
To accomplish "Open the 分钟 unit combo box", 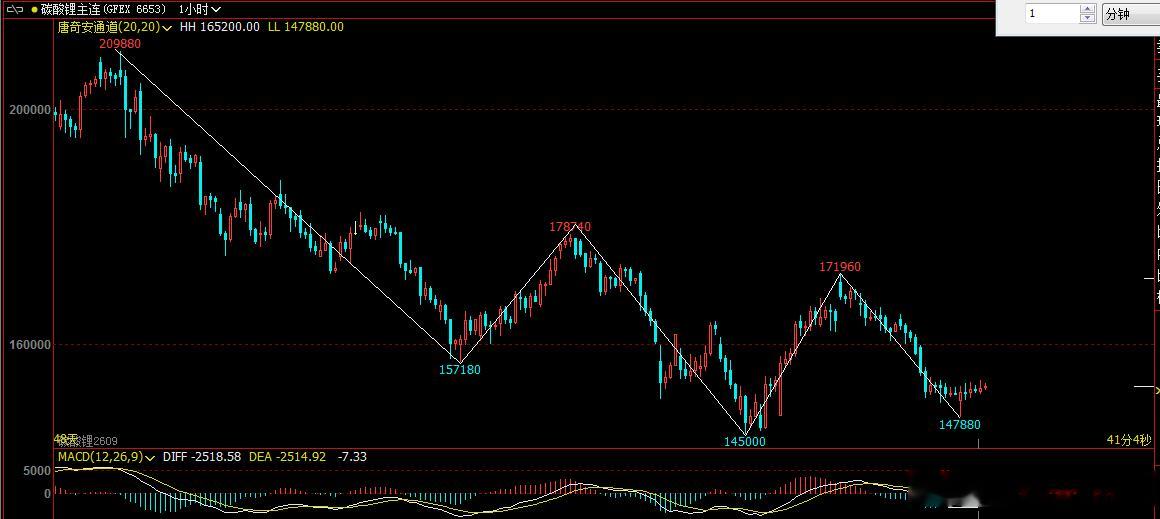I will 1130,14.
